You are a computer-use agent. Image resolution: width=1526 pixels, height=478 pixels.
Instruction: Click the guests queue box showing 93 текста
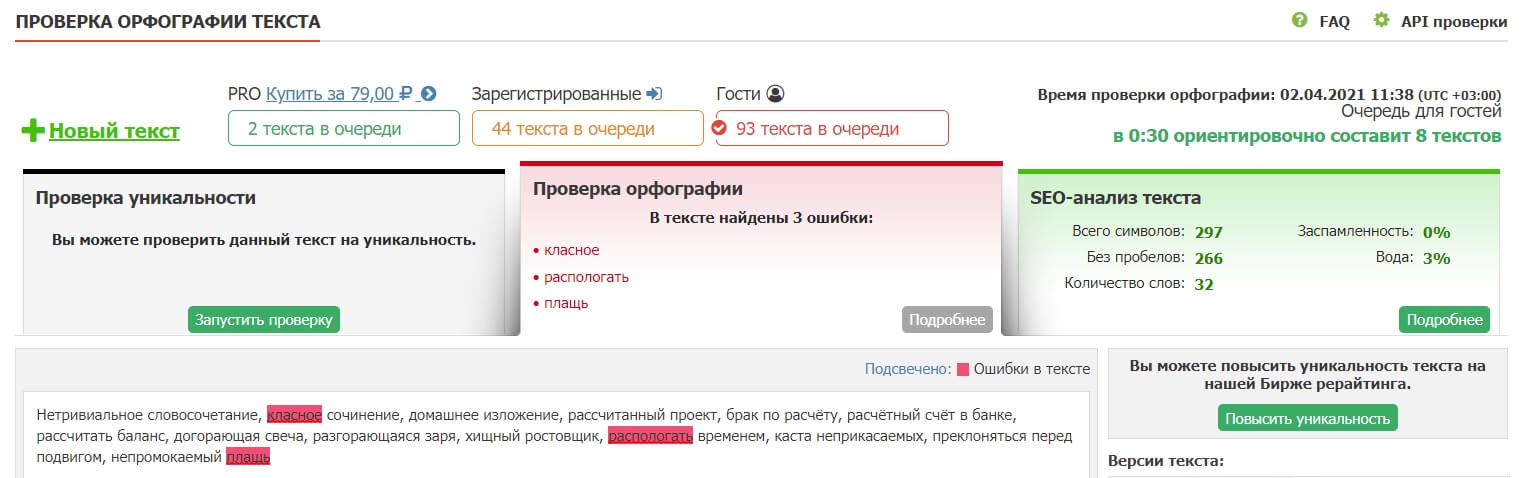pyautogui.click(x=832, y=128)
